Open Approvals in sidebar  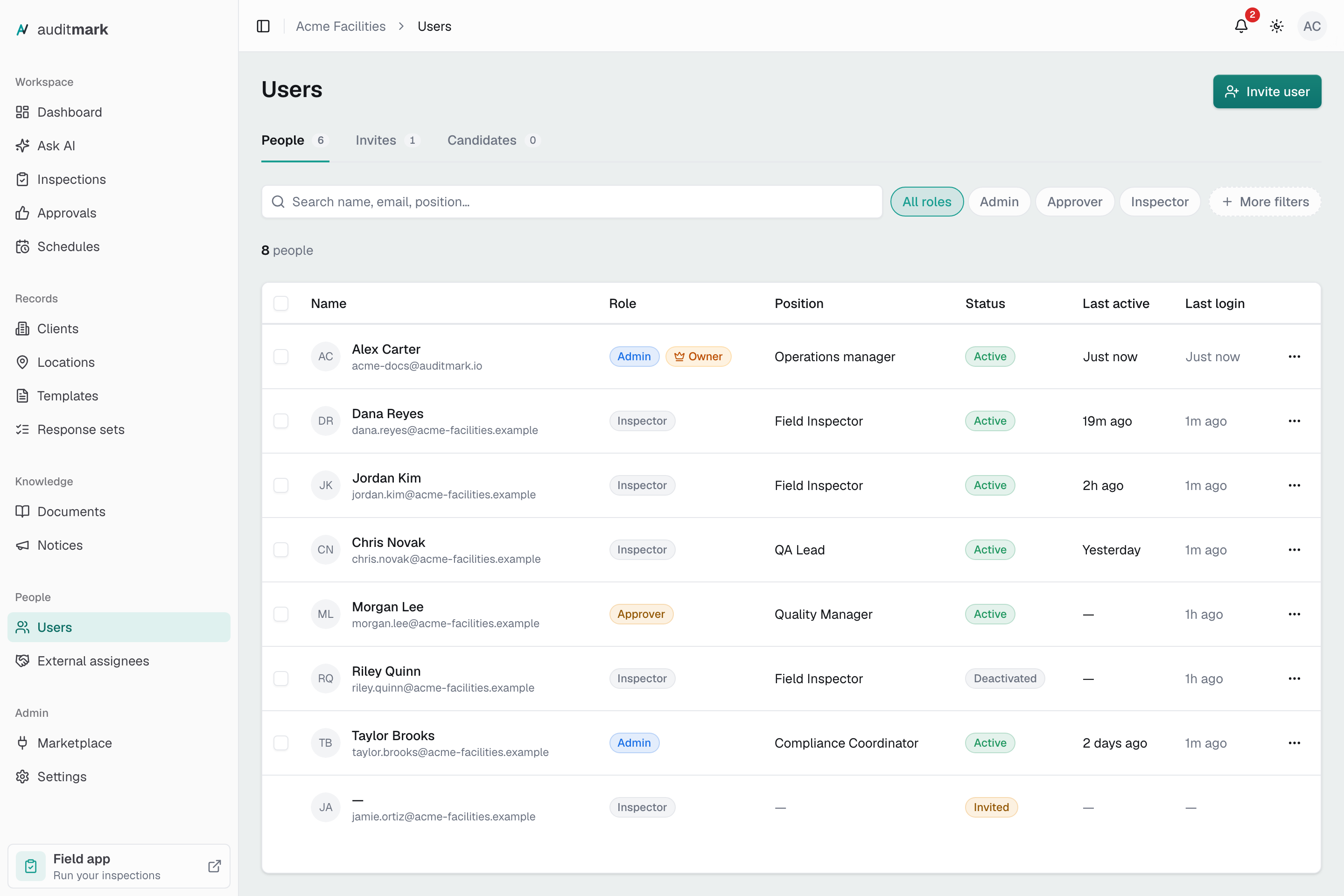click(119, 213)
